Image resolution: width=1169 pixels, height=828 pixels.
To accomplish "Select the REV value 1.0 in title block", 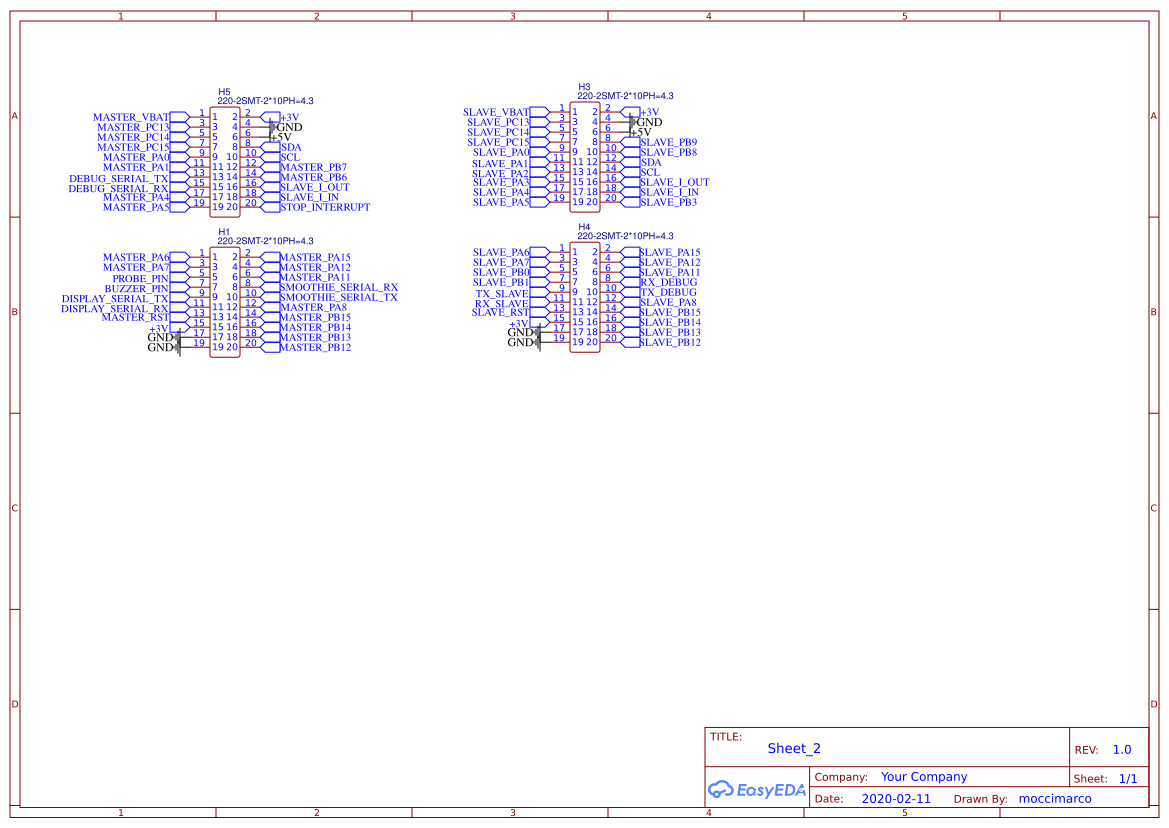I will tap(1121, 748).
